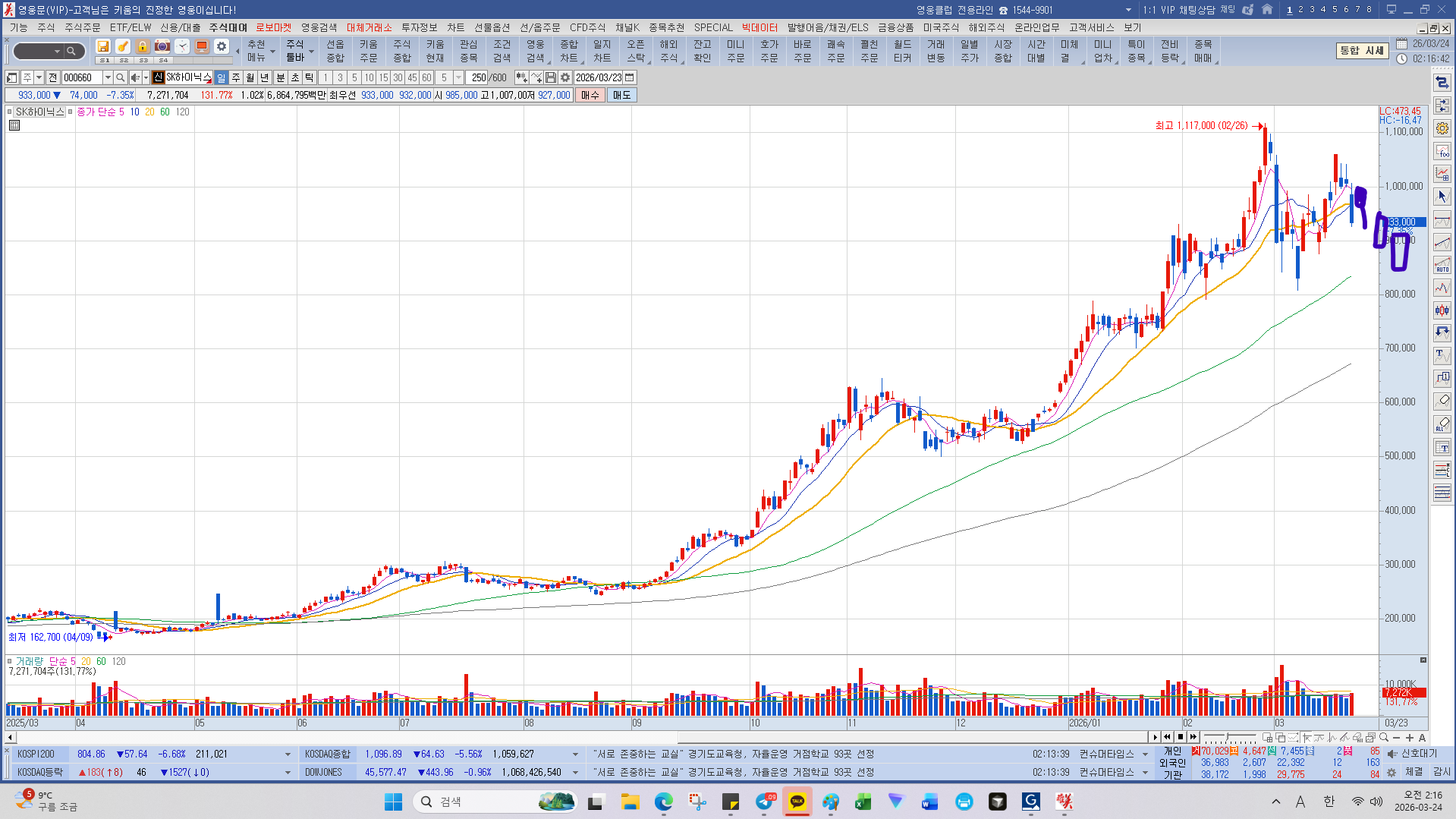Open the 주 market type dropdown
This screenshot has height=819, width=1456.
pos(39,77)
